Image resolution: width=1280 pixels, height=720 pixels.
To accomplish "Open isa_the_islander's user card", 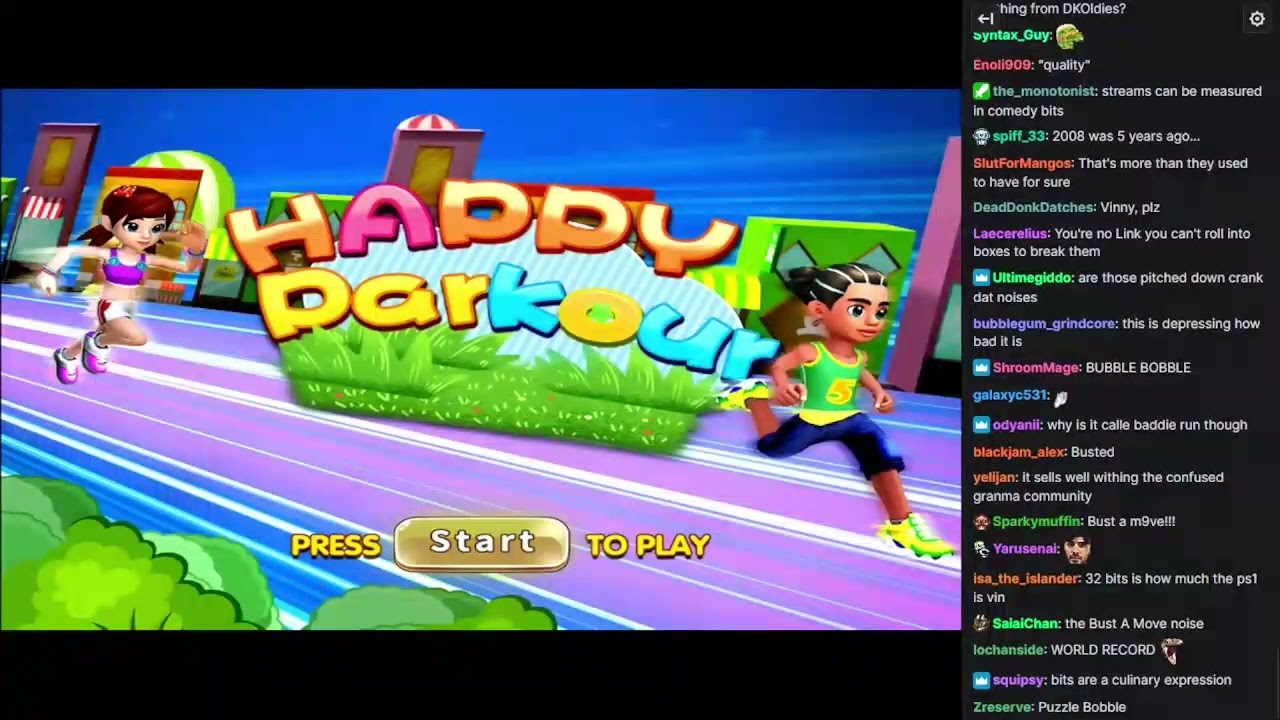I will [1027, 579].
